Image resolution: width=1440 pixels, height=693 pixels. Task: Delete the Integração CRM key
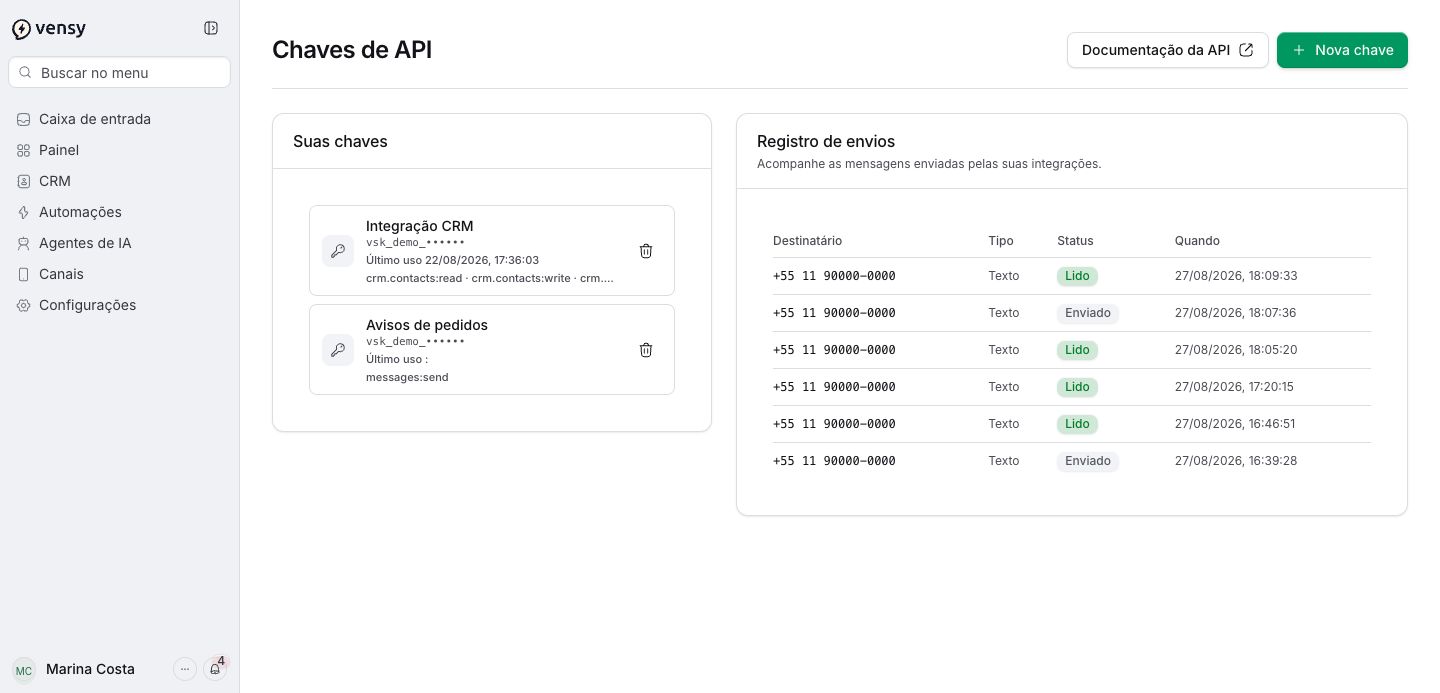pyautogui.click(x=646, y=251)
